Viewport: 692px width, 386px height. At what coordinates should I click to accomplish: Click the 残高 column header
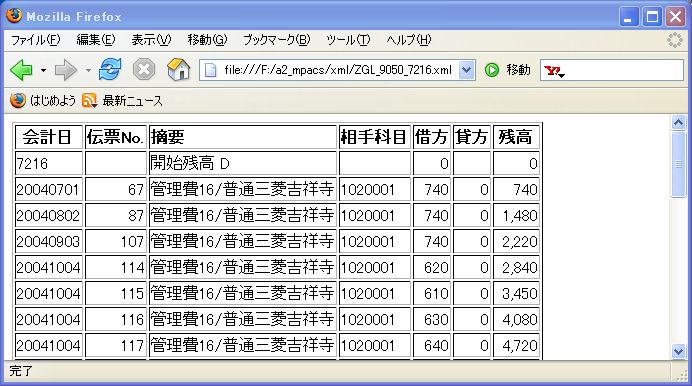(x=516, y=137)
